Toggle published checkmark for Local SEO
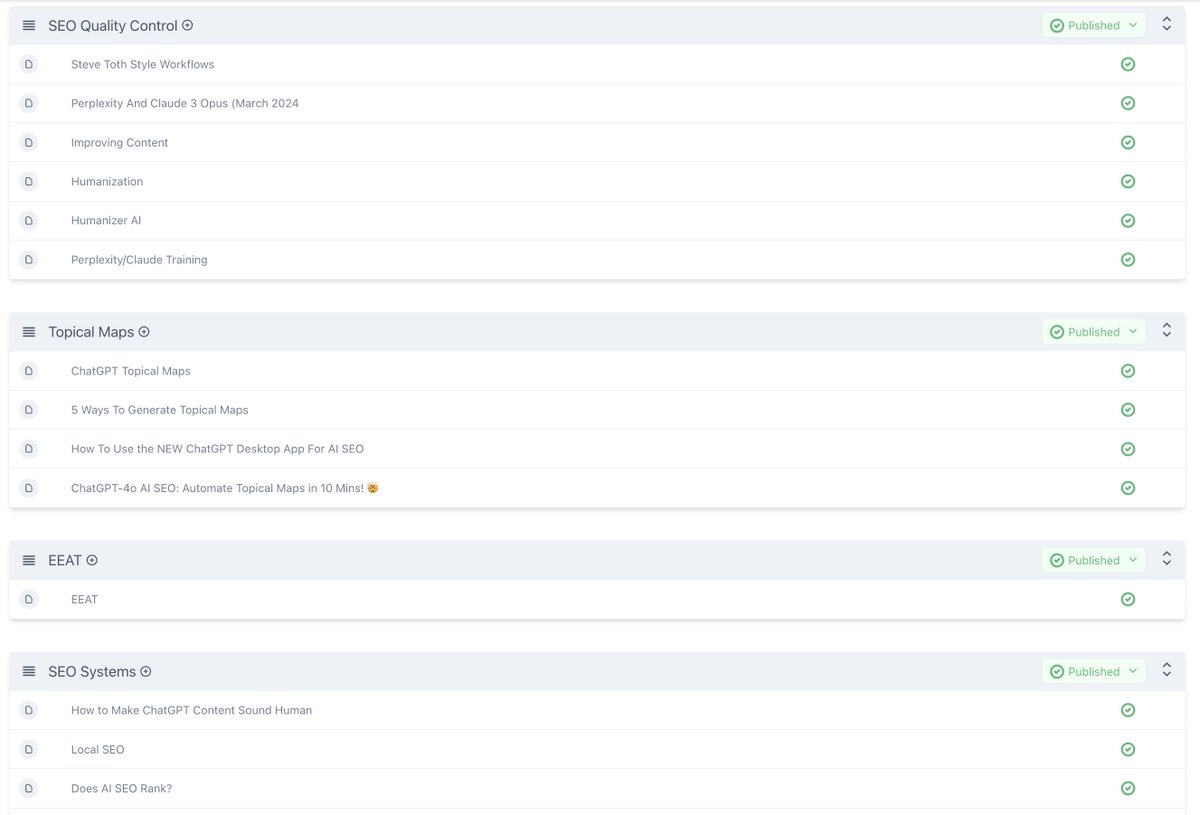Image resolution: width=1200 pixels, height=815 pixels. pos(1128,749)
